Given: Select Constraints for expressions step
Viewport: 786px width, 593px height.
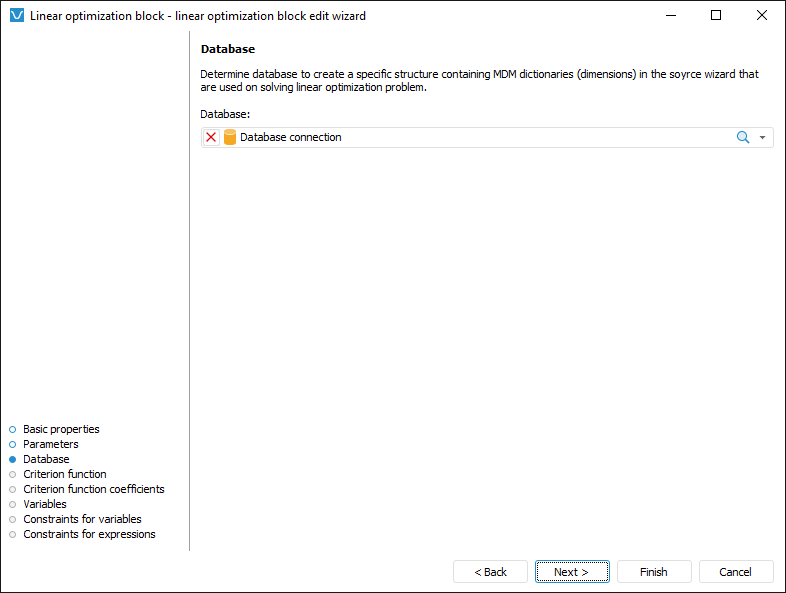Looking at the screenshot, I should click(x=89, y=534).
